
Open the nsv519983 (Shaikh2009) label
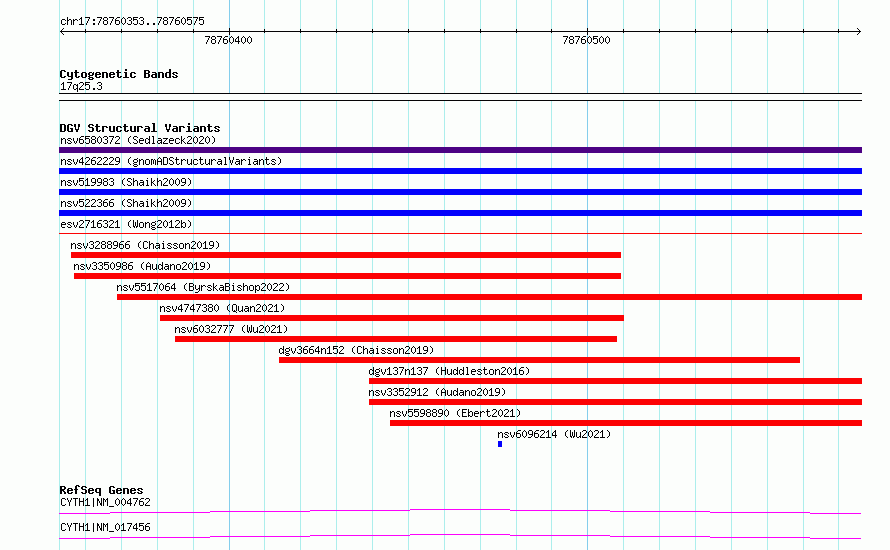click(x=126, y=182)
